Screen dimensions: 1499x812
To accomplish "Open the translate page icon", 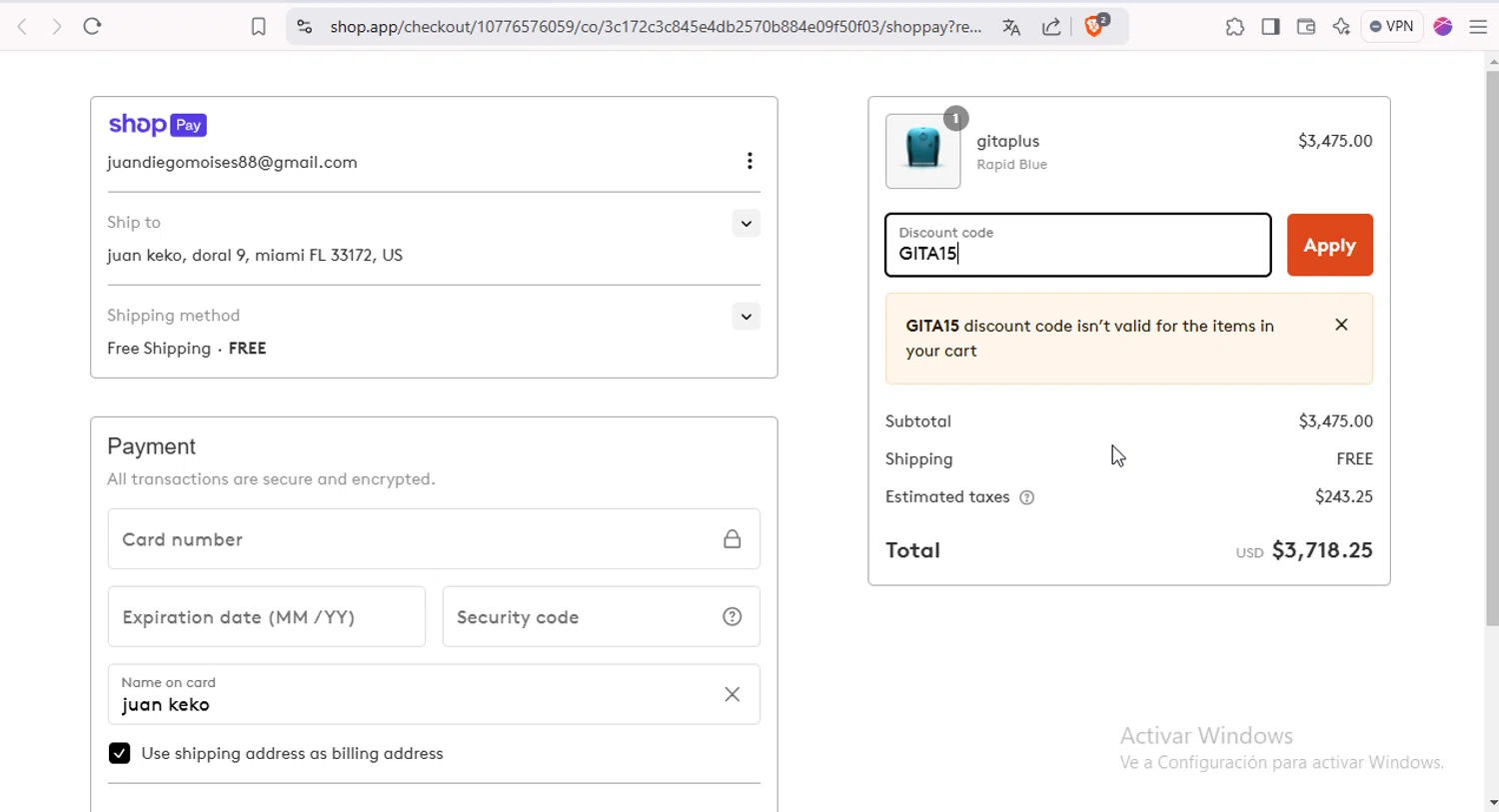I will tap(1011, 27).
